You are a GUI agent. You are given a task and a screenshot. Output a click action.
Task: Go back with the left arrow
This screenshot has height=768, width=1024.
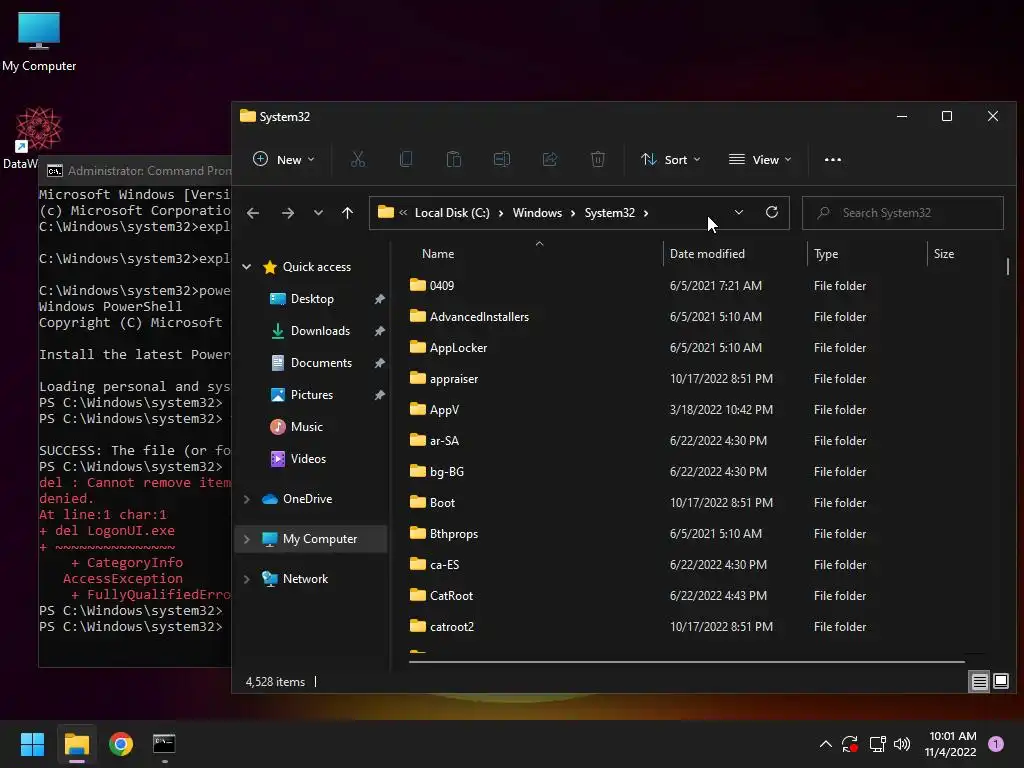click(253, 213)
